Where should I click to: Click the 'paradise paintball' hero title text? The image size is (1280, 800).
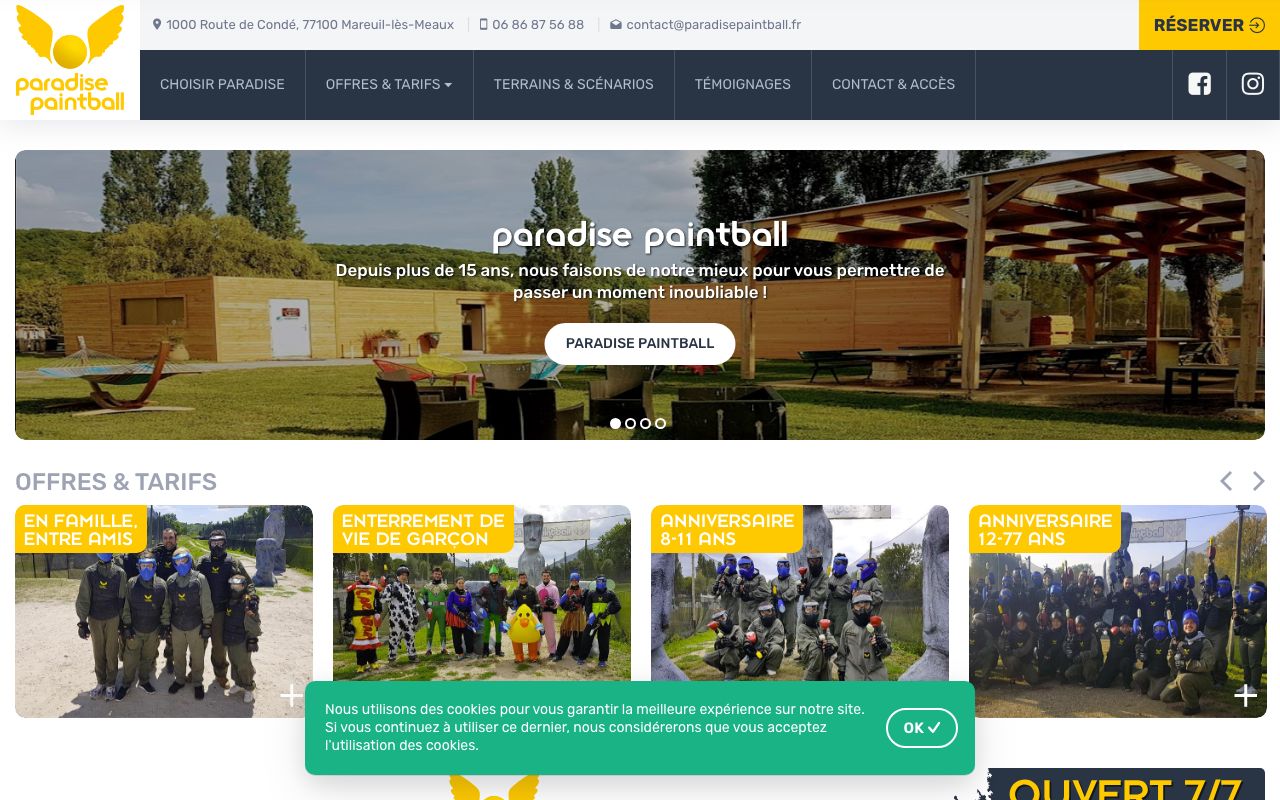[x=640, y=236]
